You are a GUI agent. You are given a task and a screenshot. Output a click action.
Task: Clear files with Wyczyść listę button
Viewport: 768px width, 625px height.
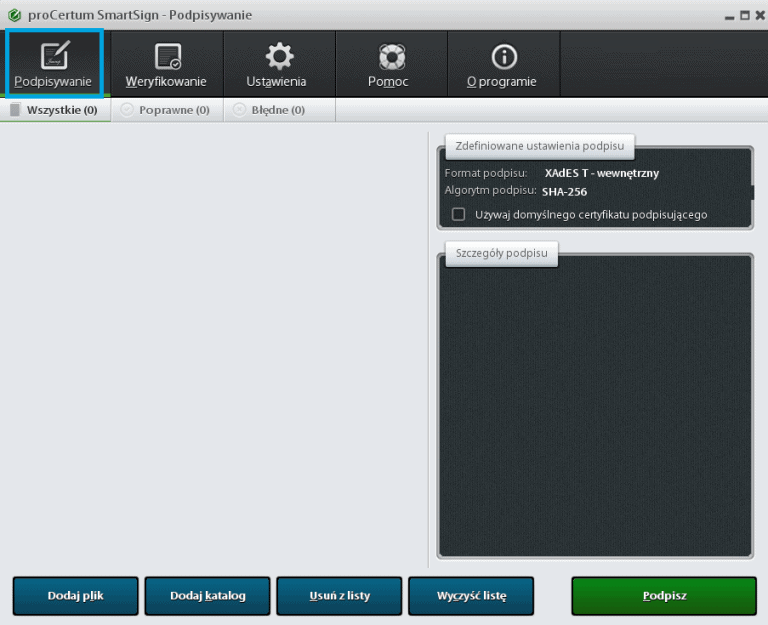tap(471, 596)
